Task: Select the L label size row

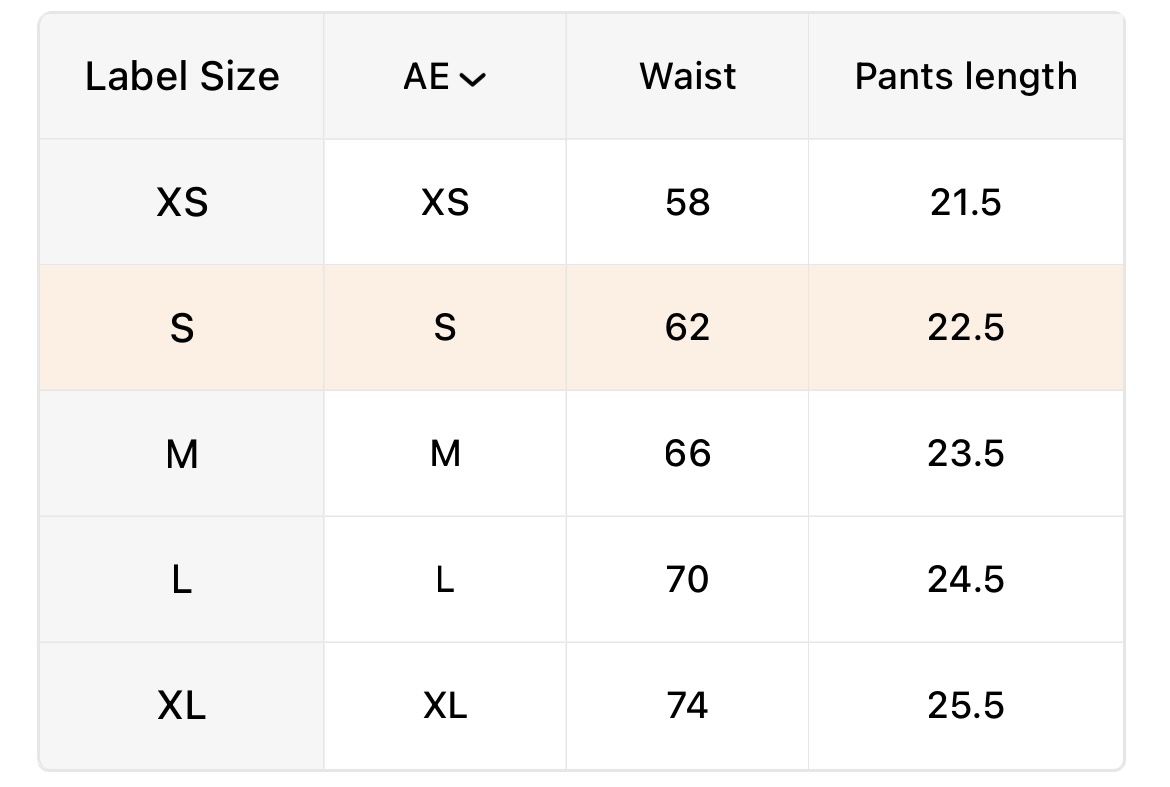Action: (x=182, y=580)
